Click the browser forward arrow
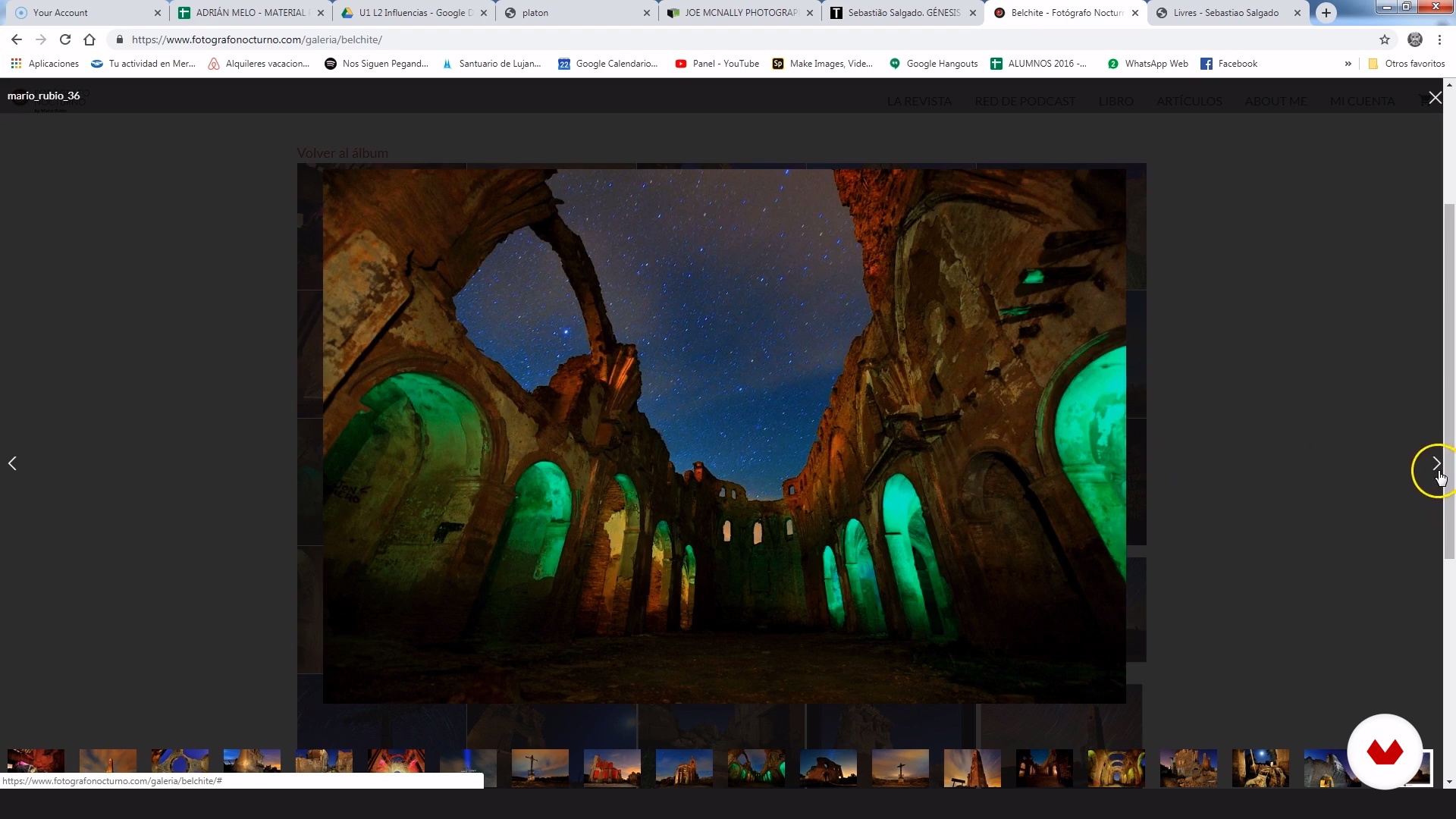Viewport: 1456px width, 819px height. point(41,39)
